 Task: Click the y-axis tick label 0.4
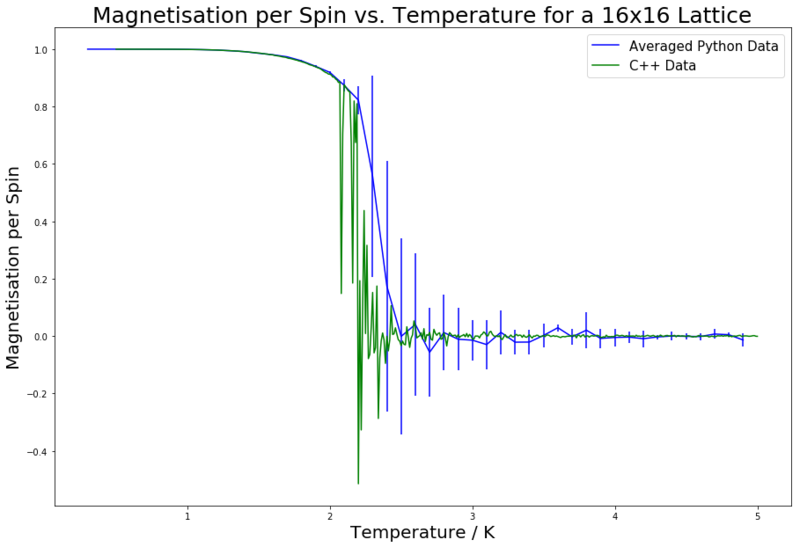tap(41, 222)
